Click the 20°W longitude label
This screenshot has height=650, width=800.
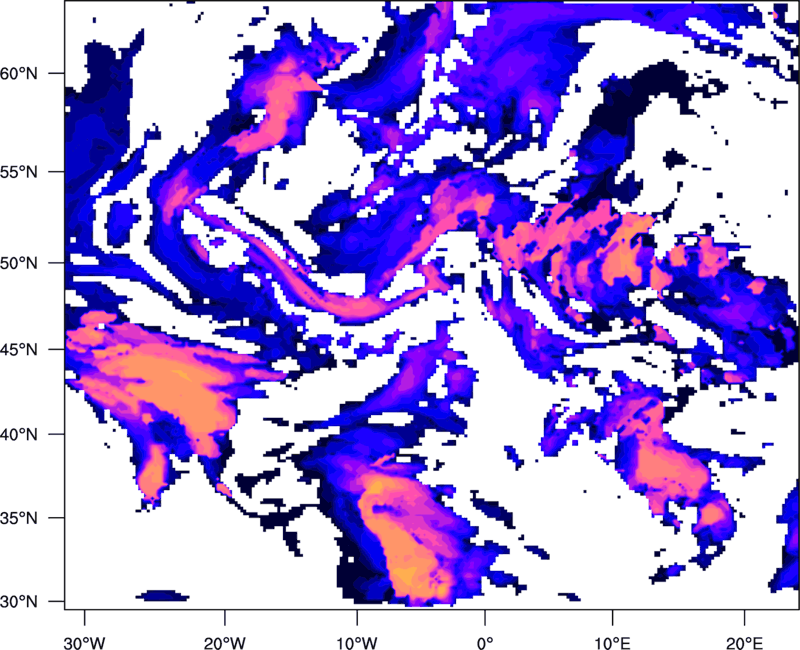[x=224, y=643]
